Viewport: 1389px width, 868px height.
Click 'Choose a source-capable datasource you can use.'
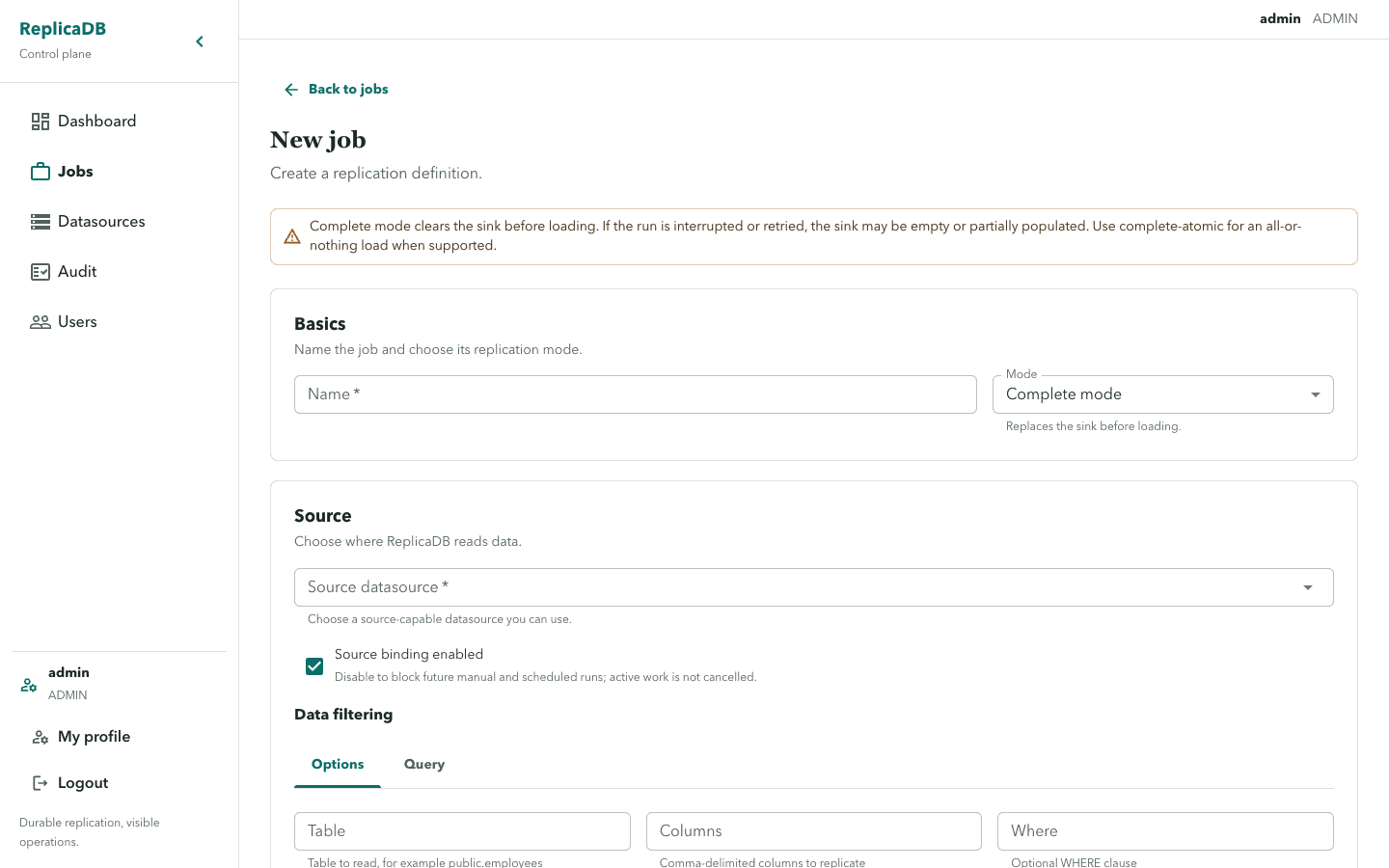[x=440, y=619]
